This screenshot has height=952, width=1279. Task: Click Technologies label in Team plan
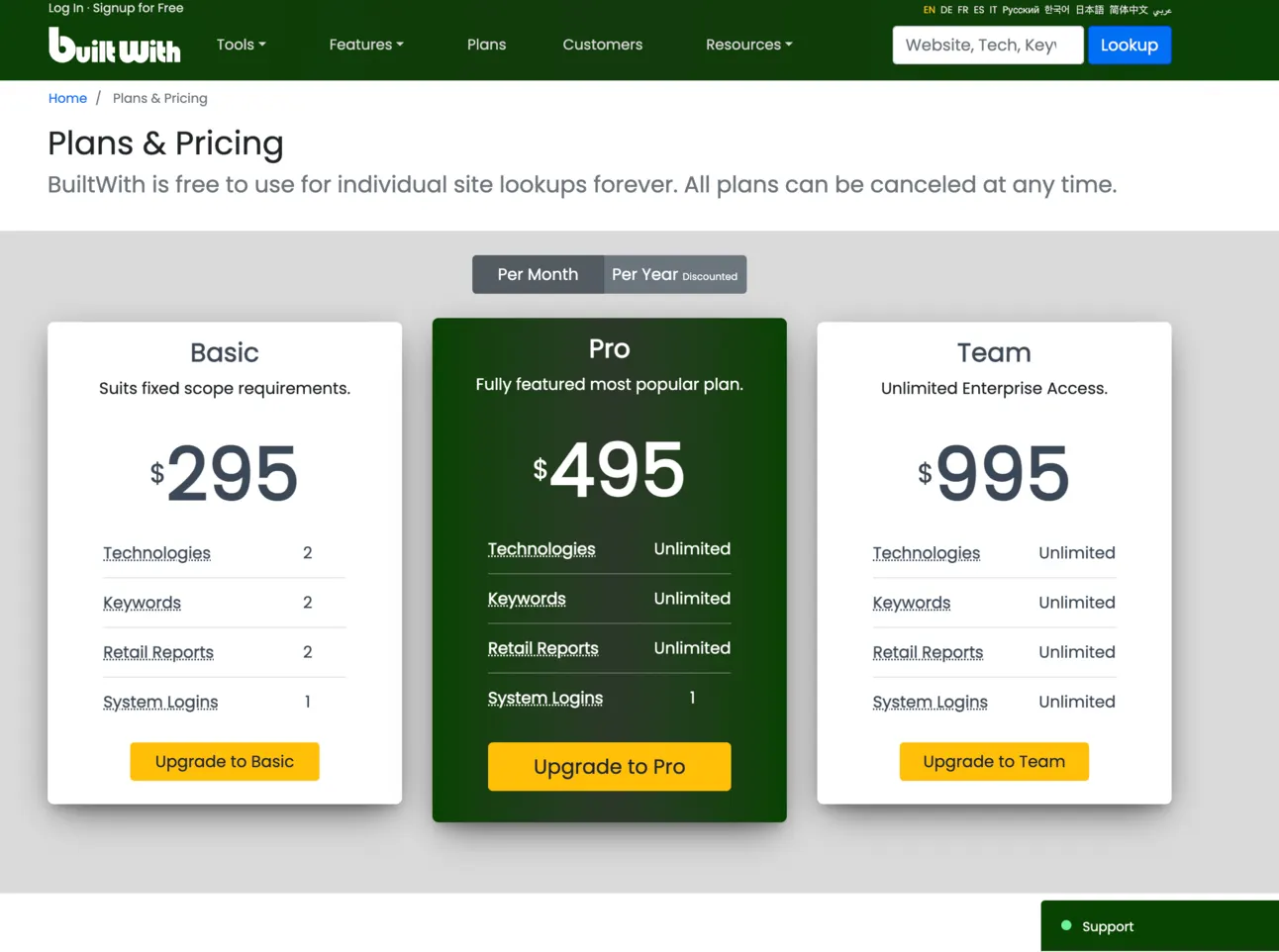927,553
